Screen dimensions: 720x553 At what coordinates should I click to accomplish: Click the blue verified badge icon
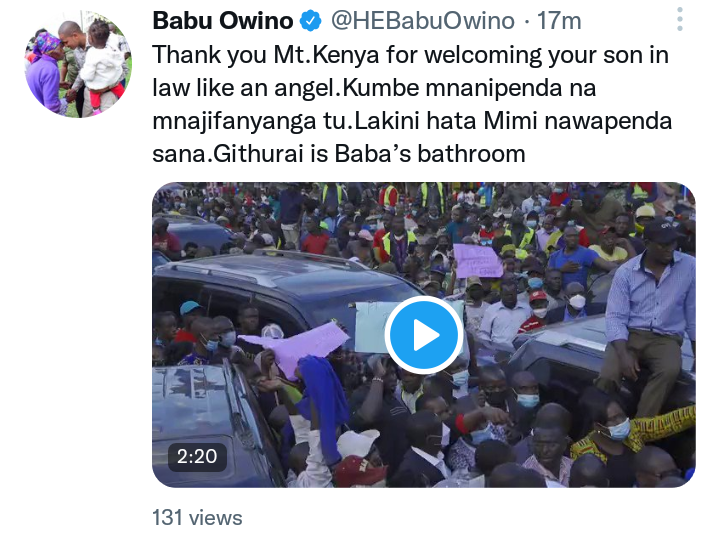click(x=311, y=21)
